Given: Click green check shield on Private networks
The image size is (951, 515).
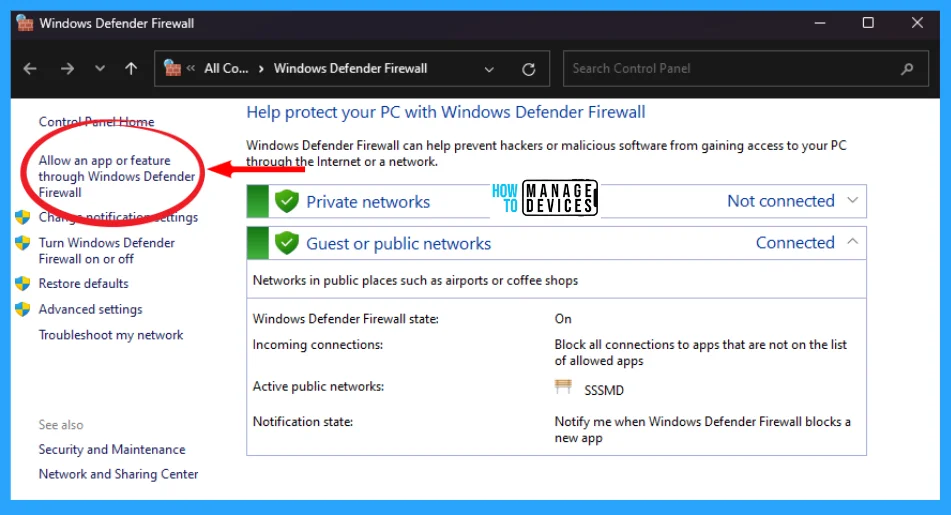Looking at the screenshot, I should [287, 201].
